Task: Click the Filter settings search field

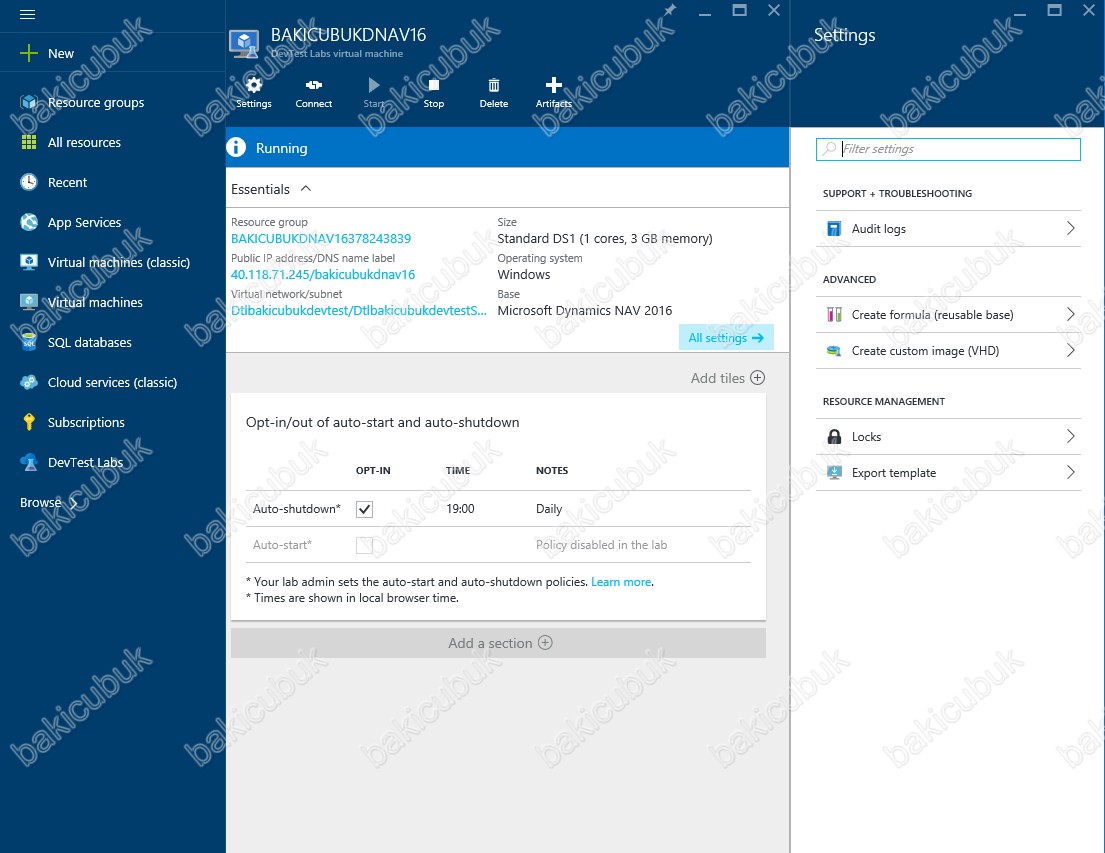Action: click(x=948, y=149)
